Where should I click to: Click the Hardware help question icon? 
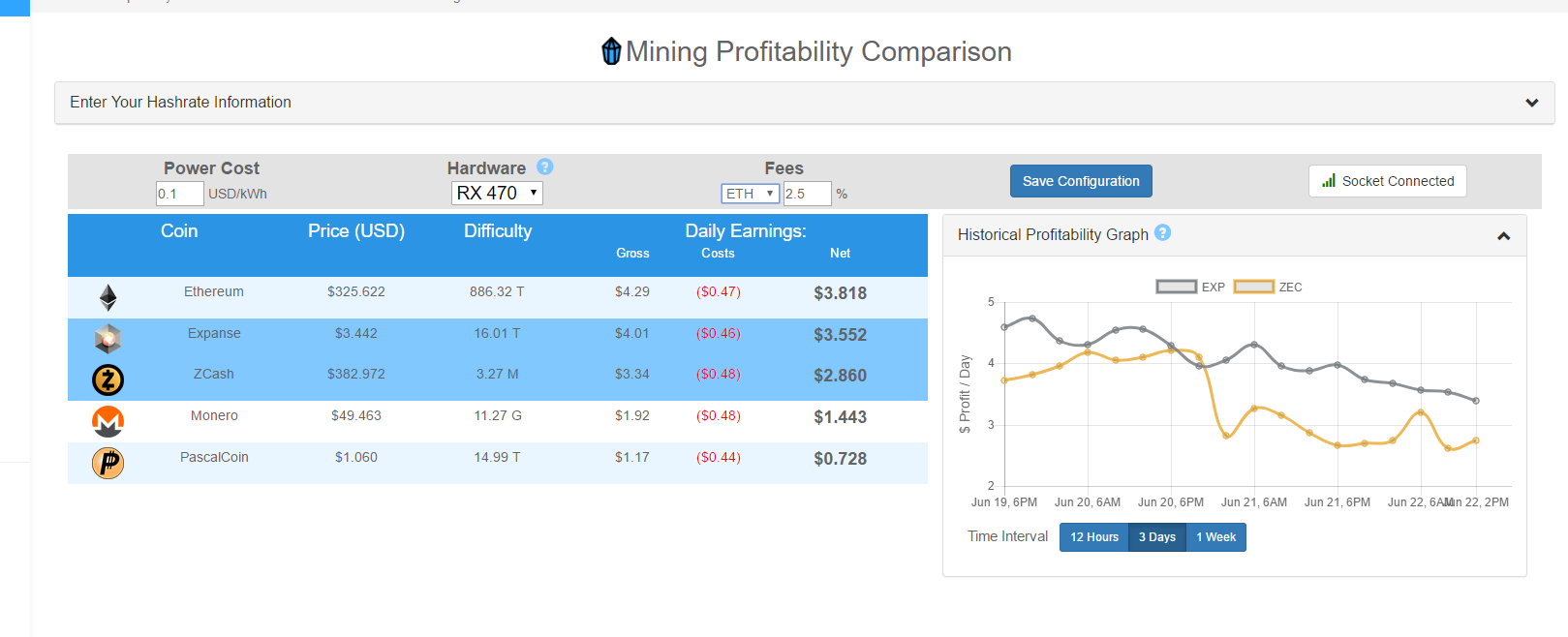click(x=545, y=167)
